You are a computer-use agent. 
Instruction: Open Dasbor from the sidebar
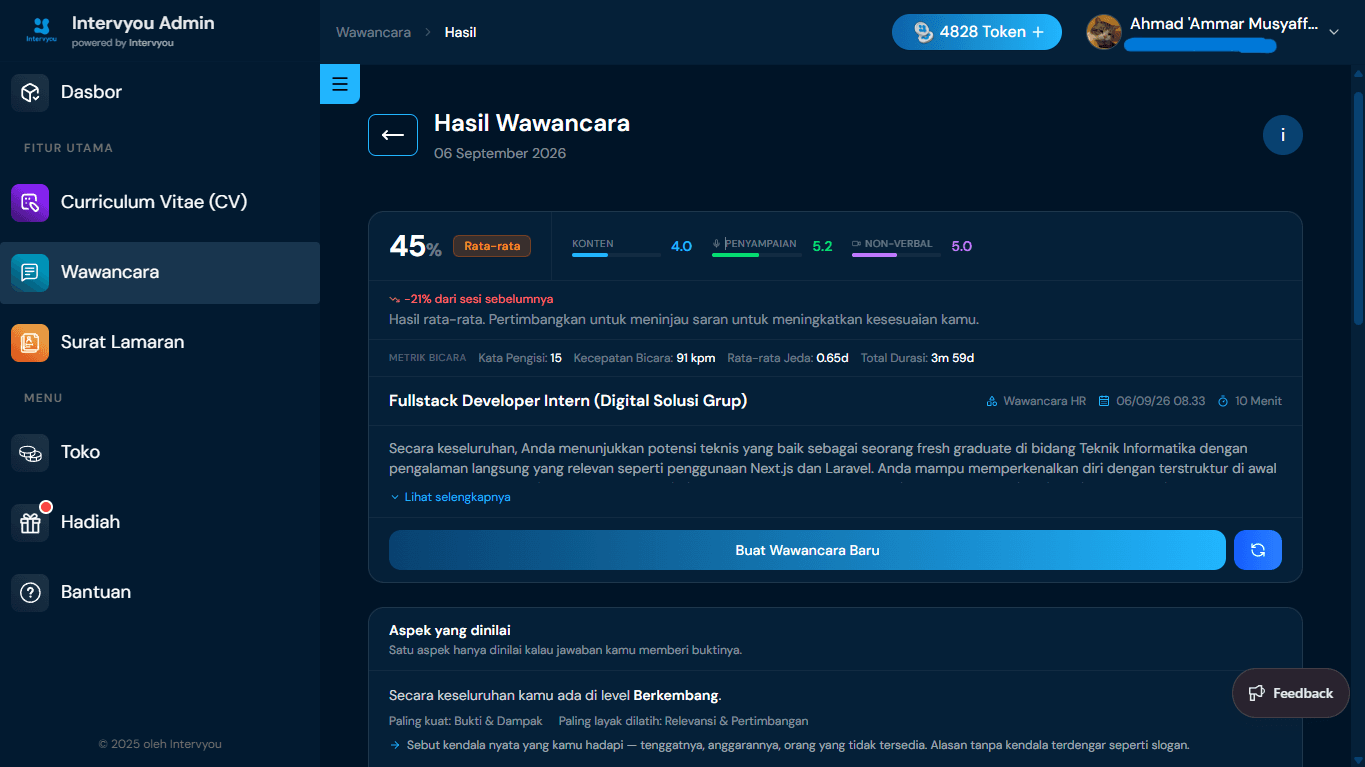(x=160, y=92)
